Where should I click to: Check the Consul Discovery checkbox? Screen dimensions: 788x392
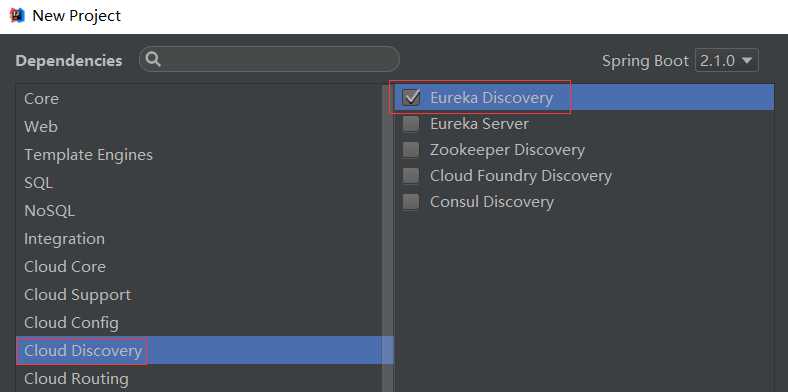tap(411, 202)
